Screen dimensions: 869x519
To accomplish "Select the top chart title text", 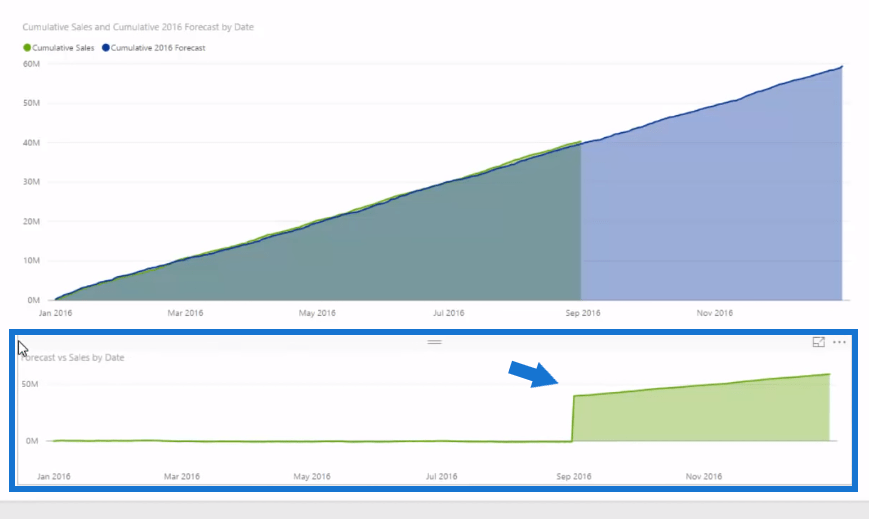I will tap(138, 27).
